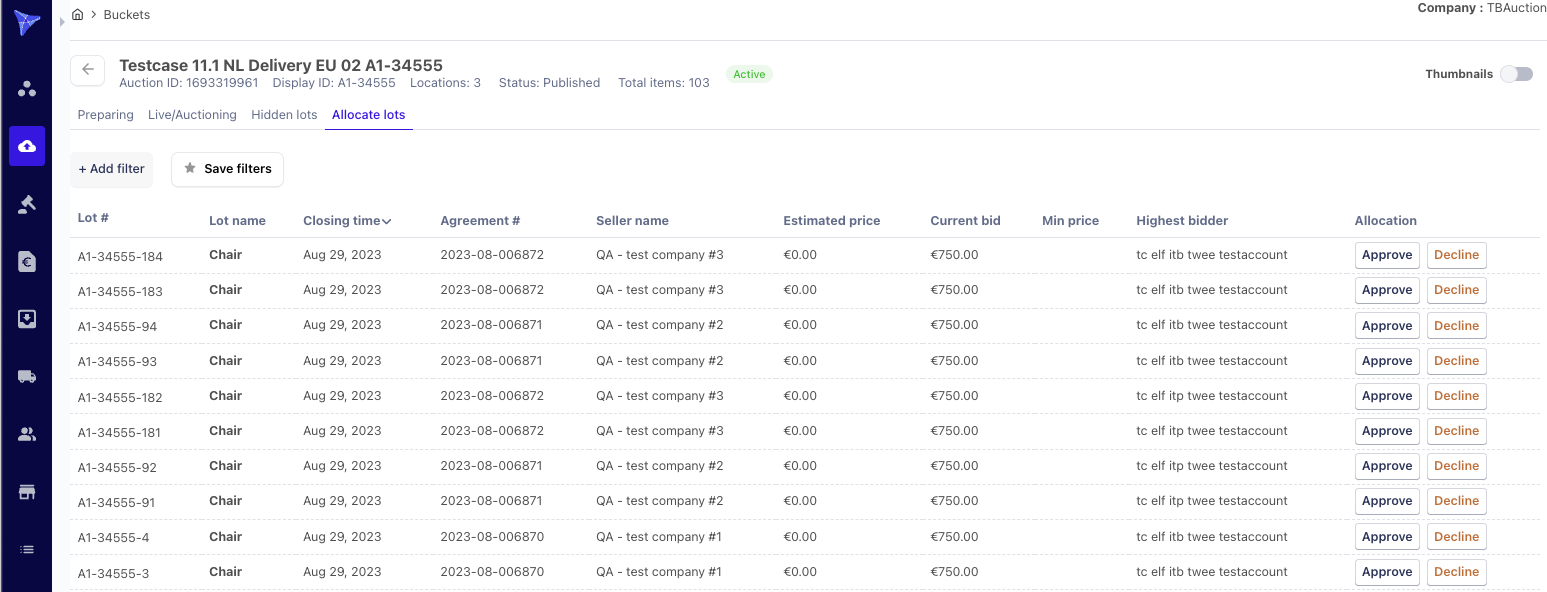This screenshot has height=592, width=1547.
Task: Switch to the Preparing tab
Action: 105,115
